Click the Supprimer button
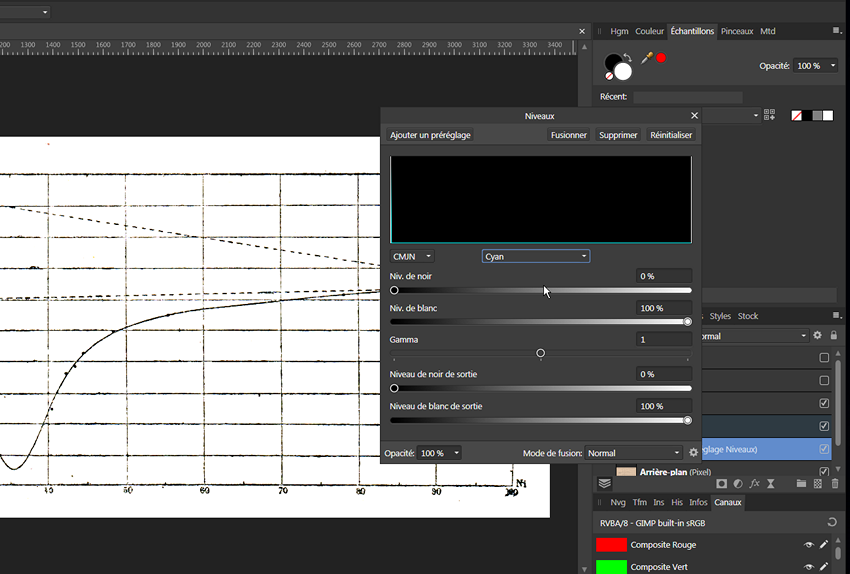850x574 pixels. pyautogui.click(x=618, y=135)
